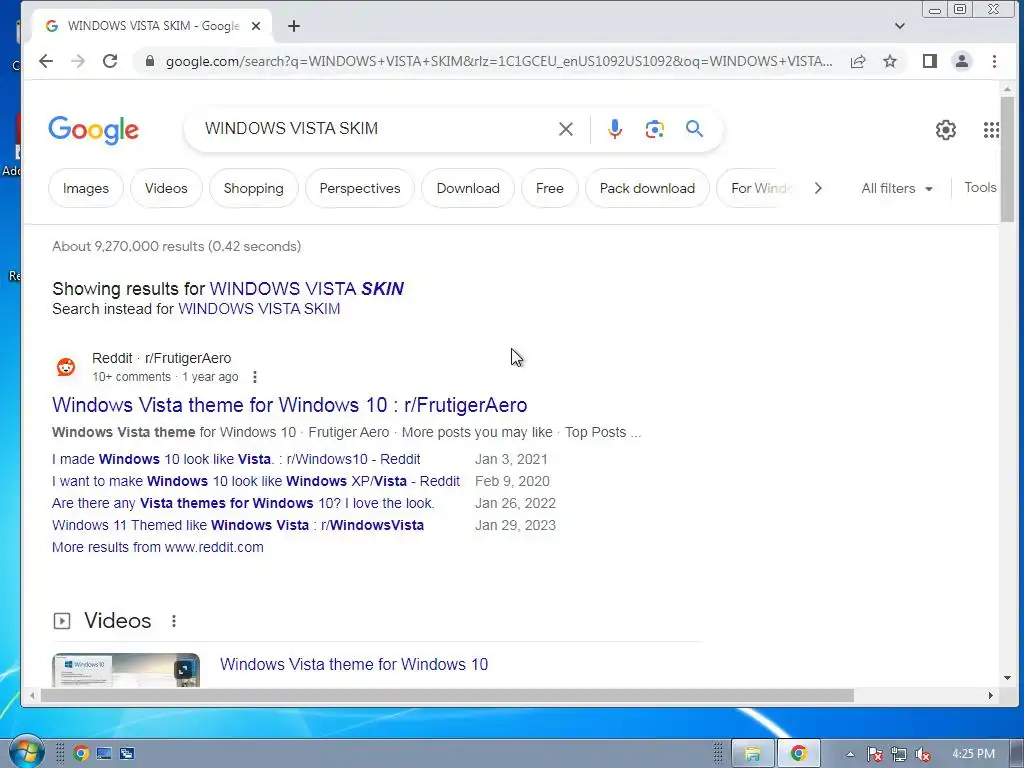Open the 4:25 PM system clock
The height and width of the screenshot is (768, 1024).
click(973, 754)
